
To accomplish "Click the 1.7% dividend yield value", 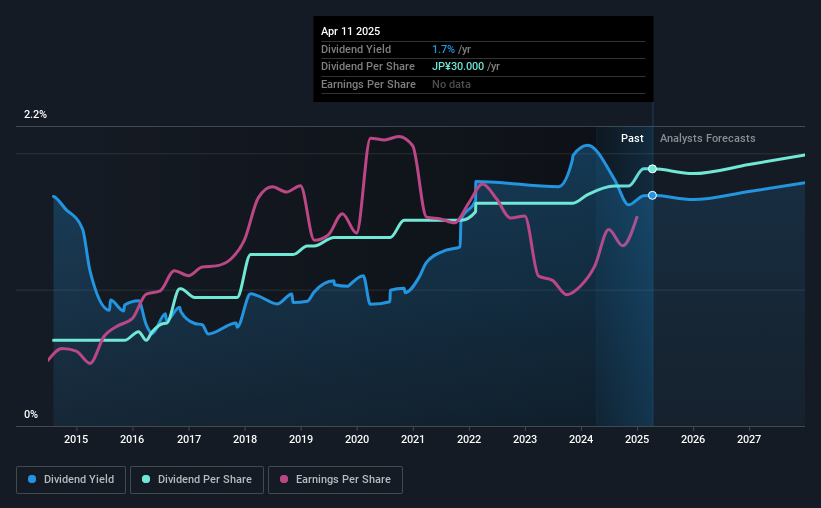I will [x=443, y=49].
